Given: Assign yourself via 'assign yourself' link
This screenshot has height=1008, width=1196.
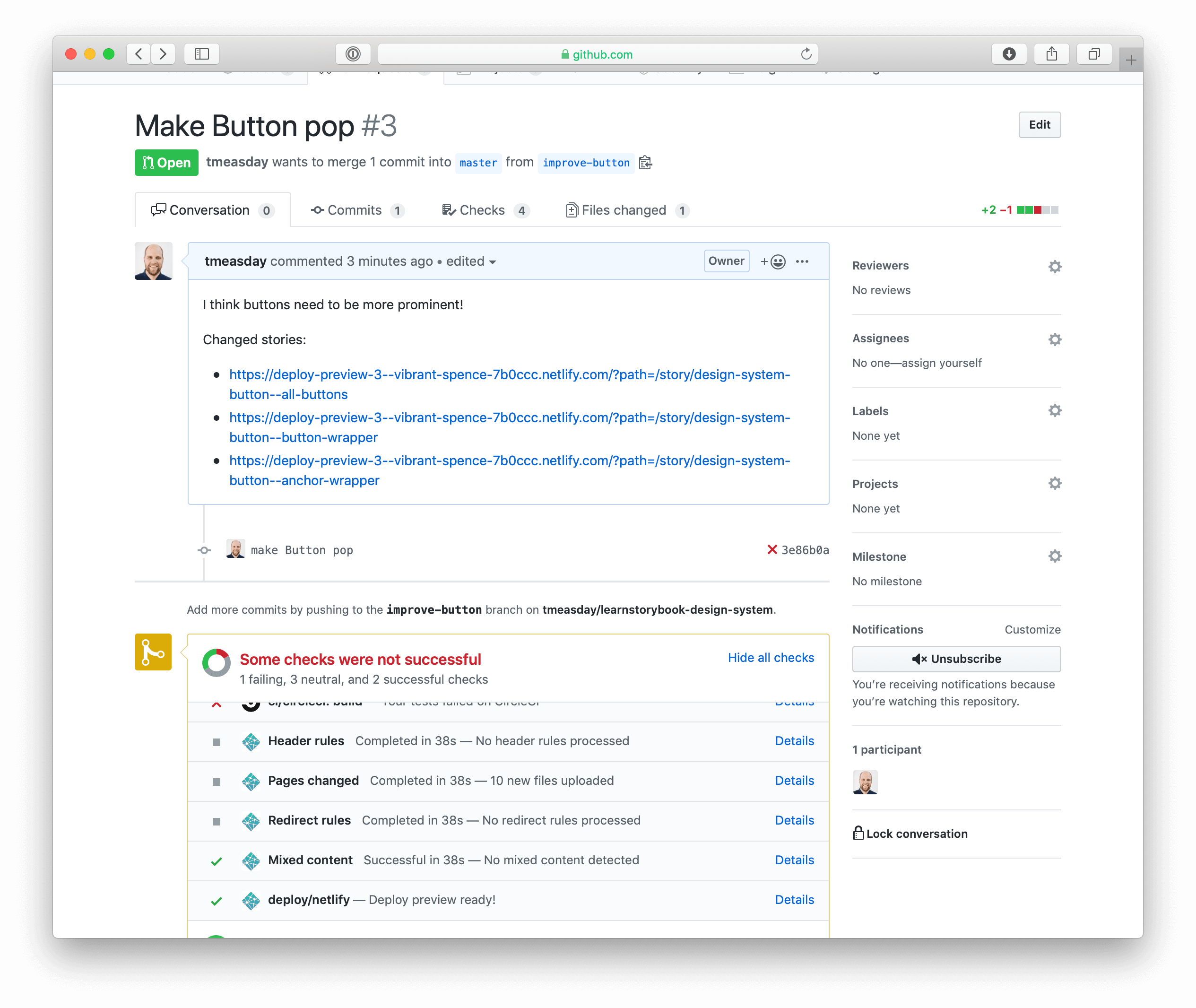Looking at the screenshot, I should tap(941, 363).
